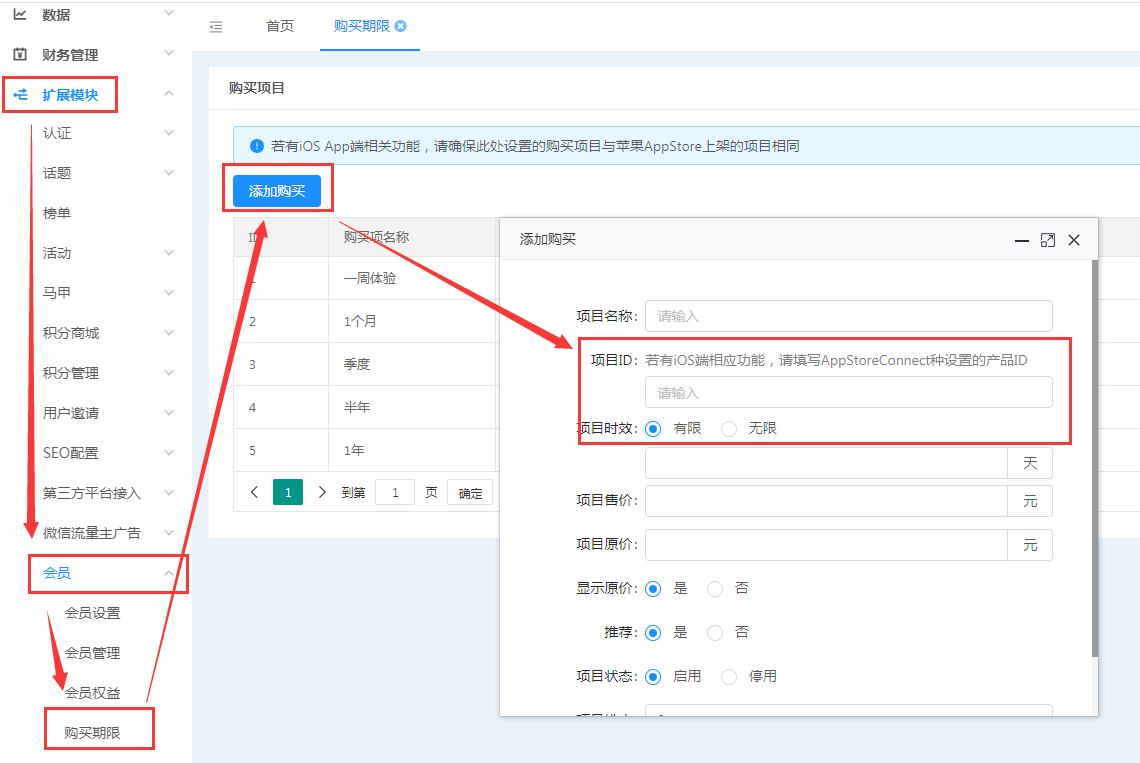This screenshot has height=763, width=1140.
Task: Maximize the 添加购买 dialog
Action: [1048, 240]
